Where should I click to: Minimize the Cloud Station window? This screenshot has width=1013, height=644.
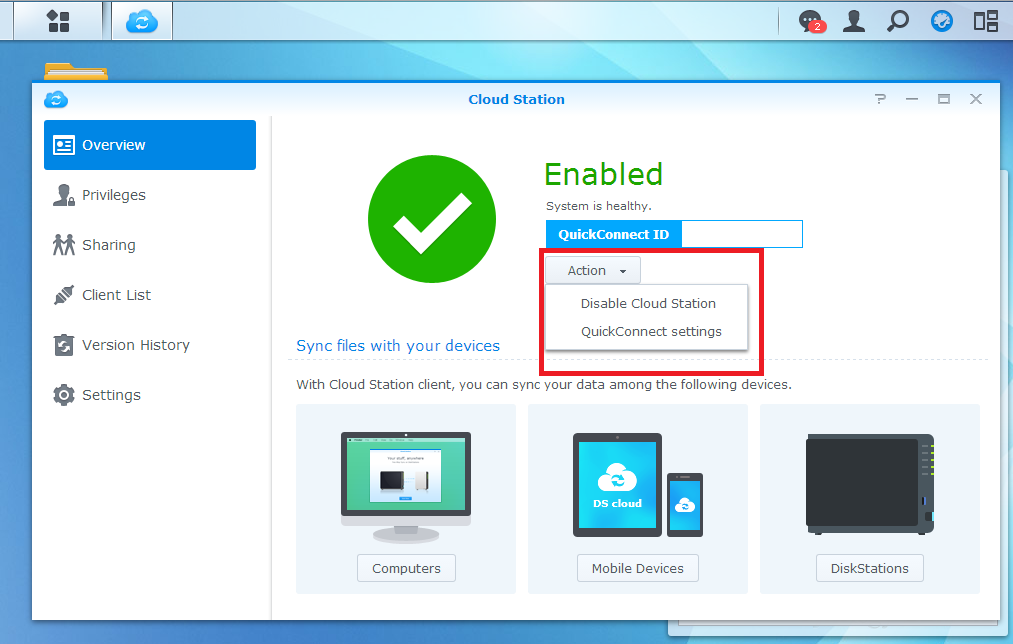pos(912,99)
